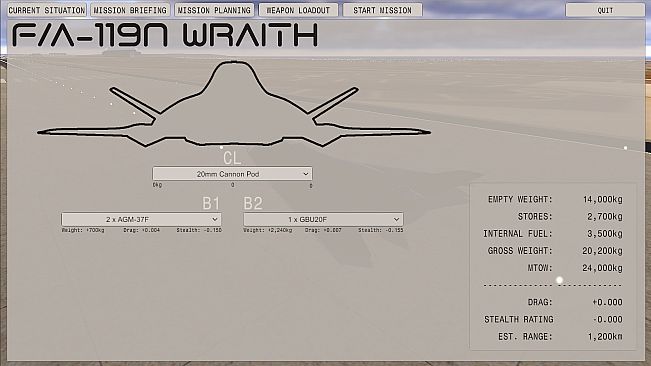This screenshot has height=366, width=651.
Task: Click the aircraft front silhouette outline
Action: pyautogui.click(x=234, y=104)
